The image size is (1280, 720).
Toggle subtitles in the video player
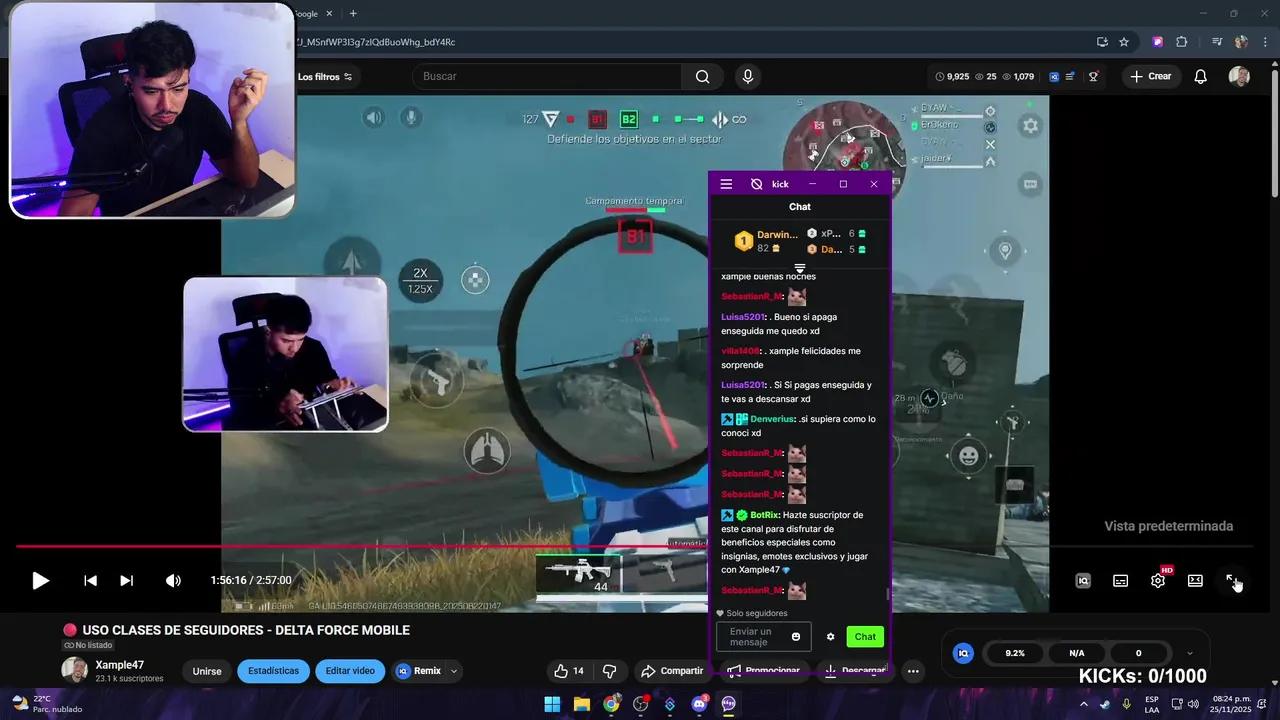pos(1121,581)
